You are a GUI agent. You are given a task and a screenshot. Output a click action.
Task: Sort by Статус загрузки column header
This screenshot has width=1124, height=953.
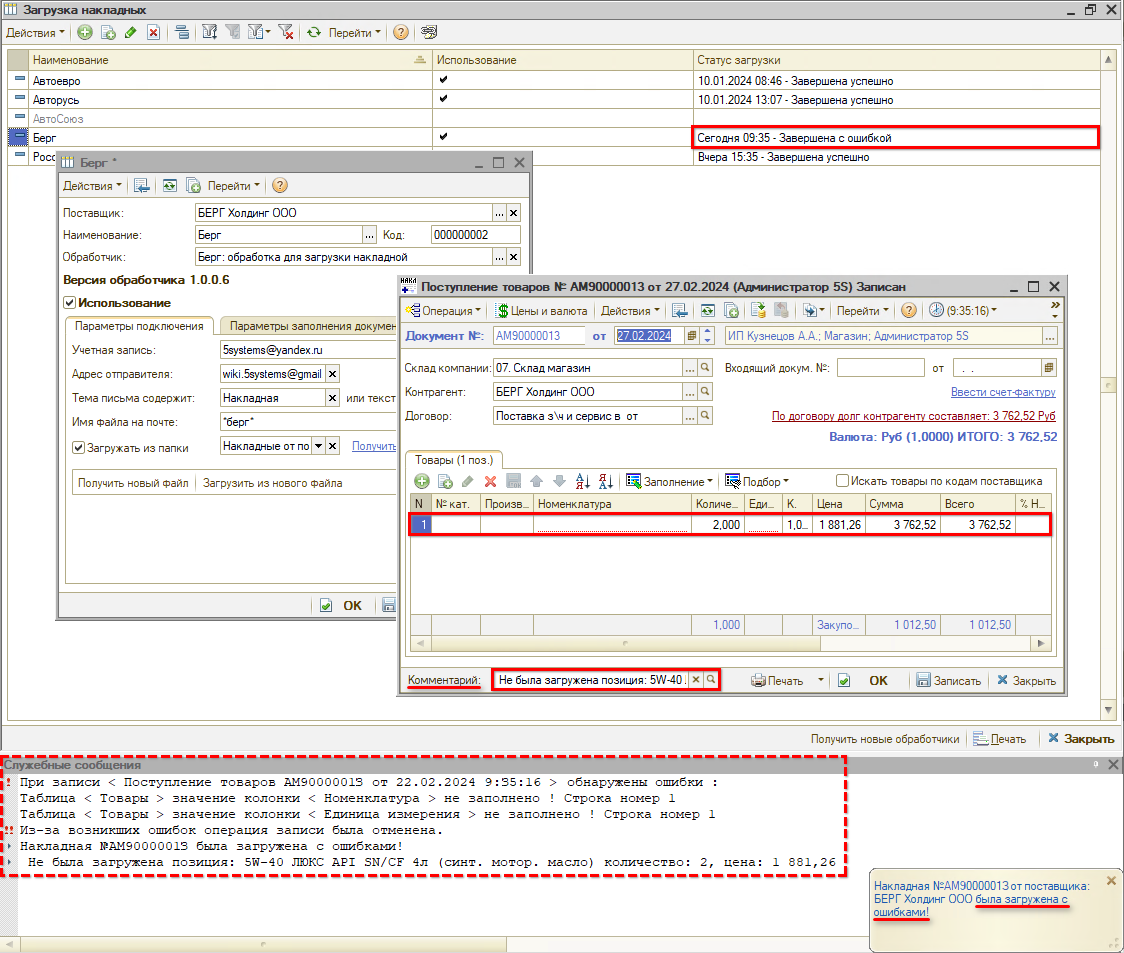click(896, 60)
